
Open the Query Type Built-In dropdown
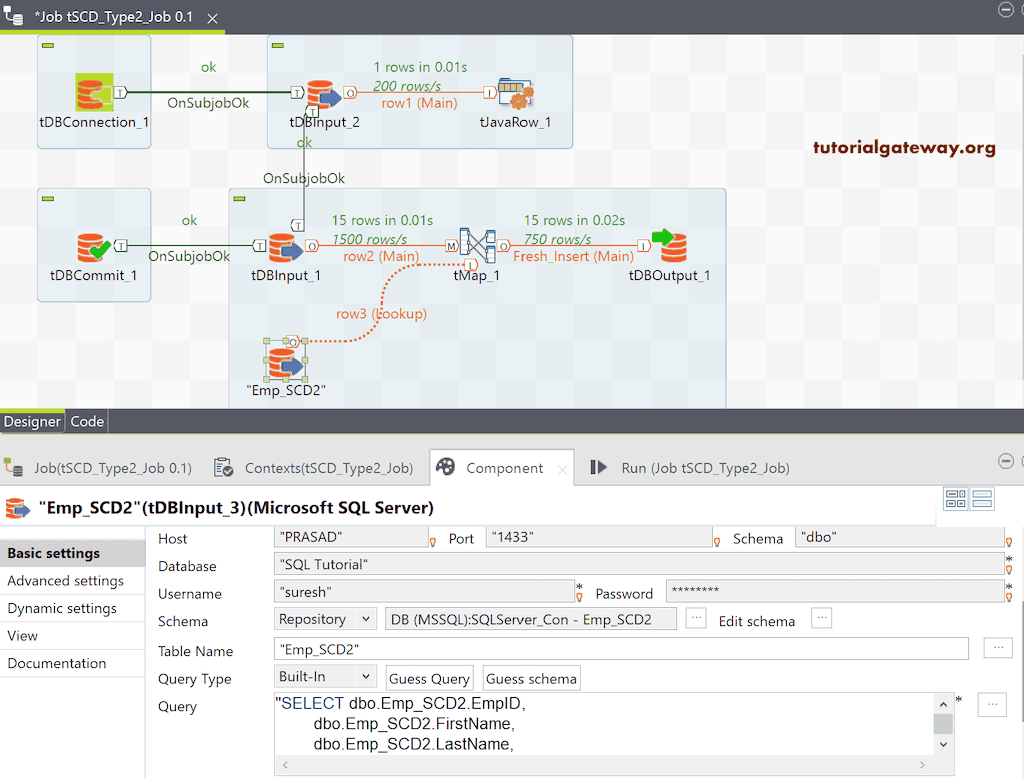324,678
